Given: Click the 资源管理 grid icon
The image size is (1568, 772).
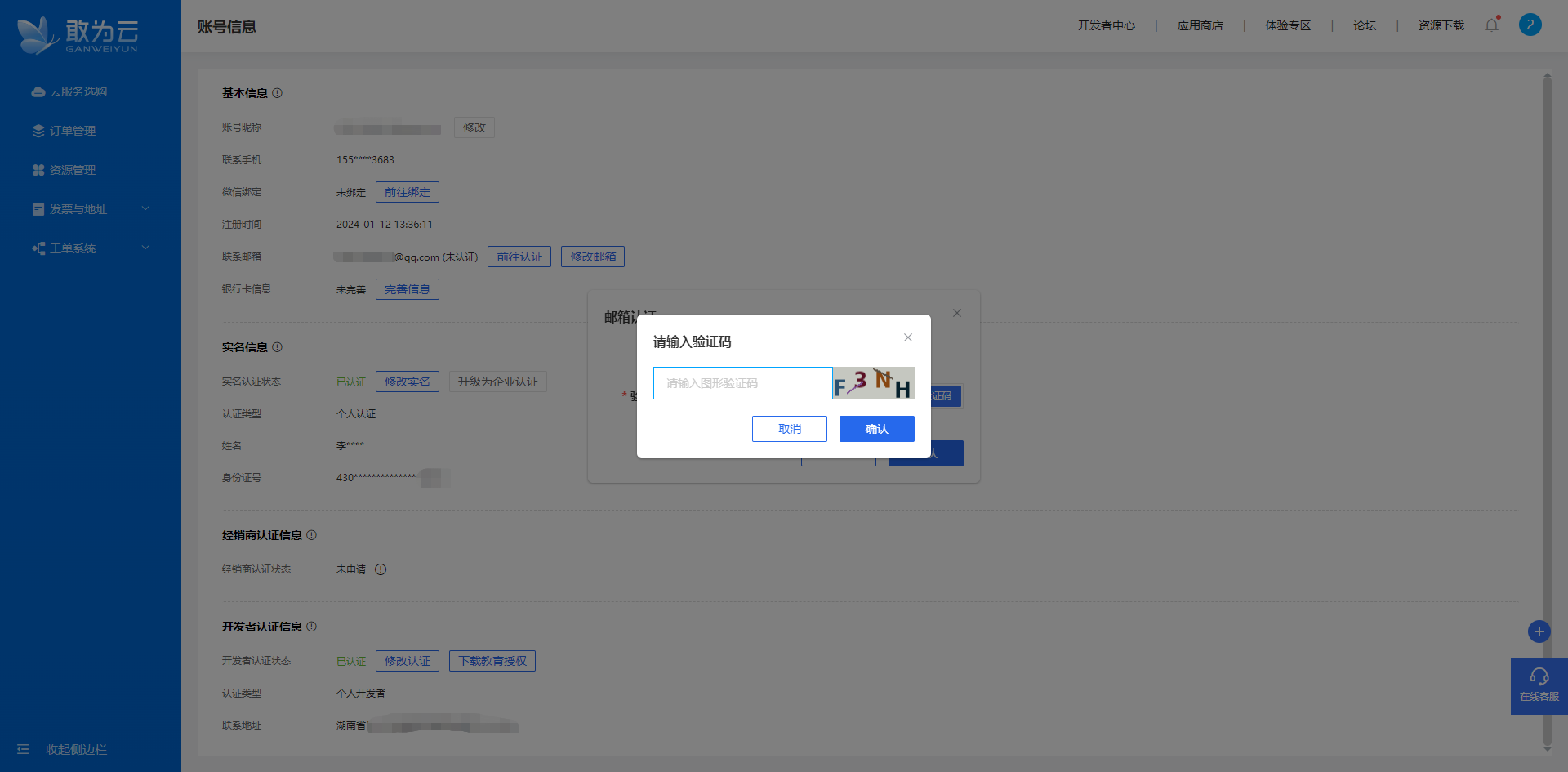Looking at the screenshot, I should [x=38, y=170].
